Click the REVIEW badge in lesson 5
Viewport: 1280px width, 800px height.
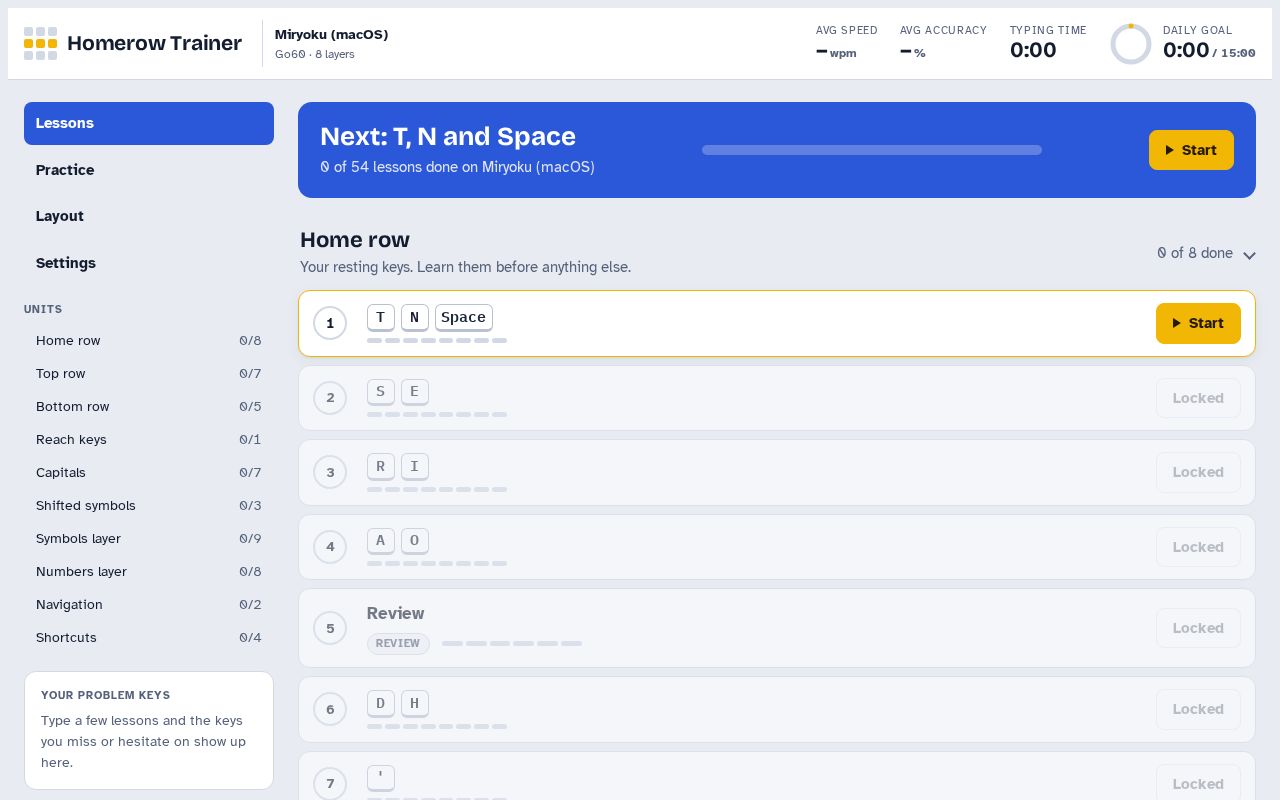pos(398,643)
